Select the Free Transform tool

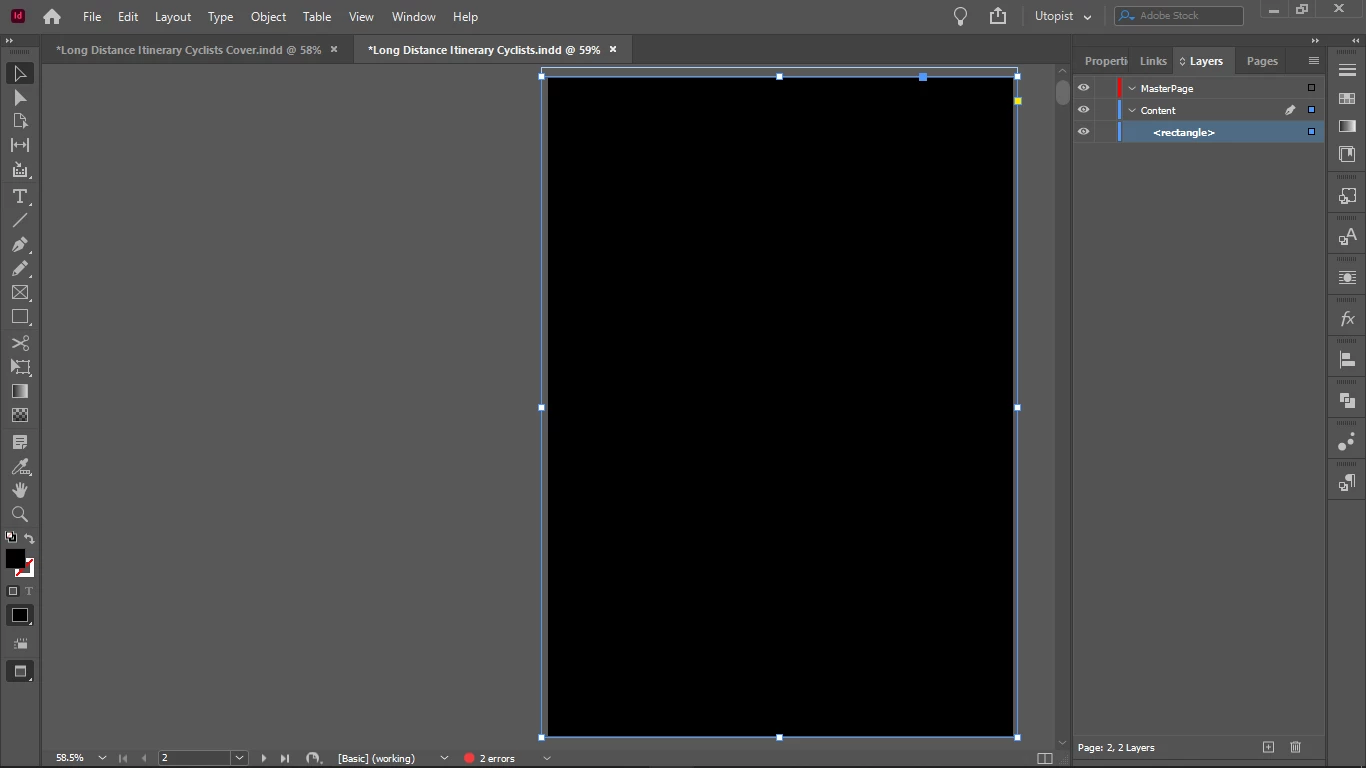pyautogui.click(x=20, y=367)
